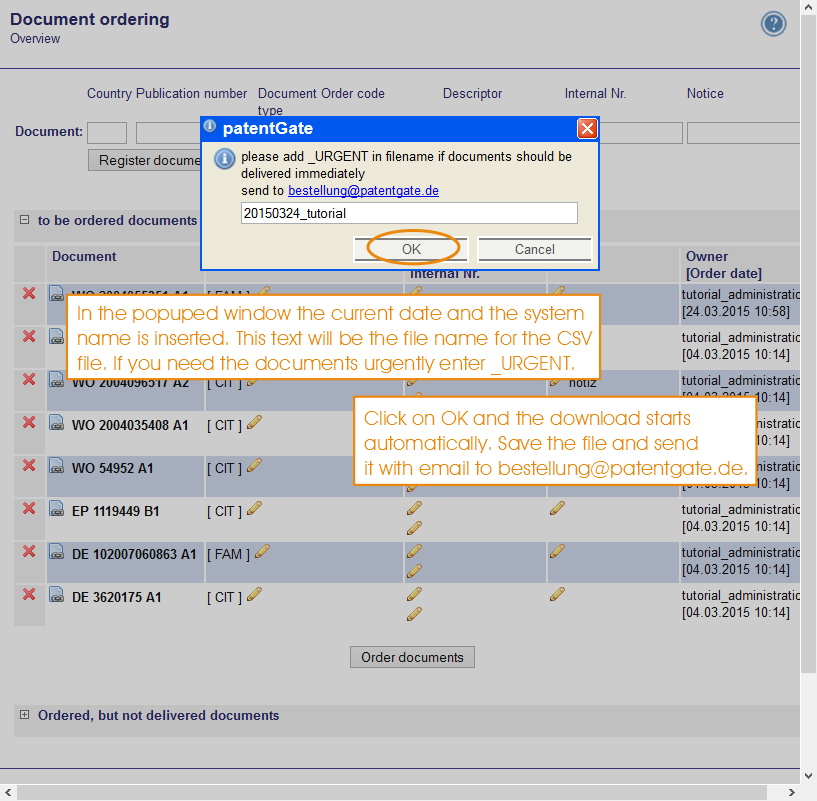817x801 pixels.
Task: Open document icon beside WO 2004035408 A1
Action: pyautogui.click(x=56, y=422)
